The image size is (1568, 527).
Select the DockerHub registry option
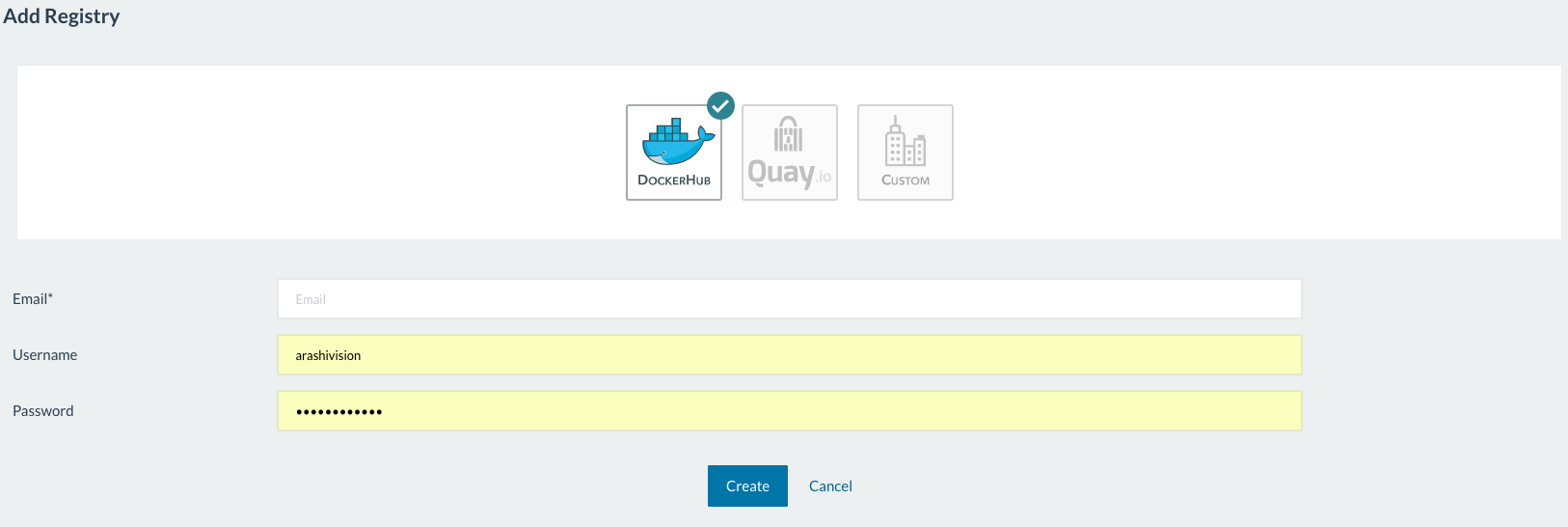tap(674, 153)
